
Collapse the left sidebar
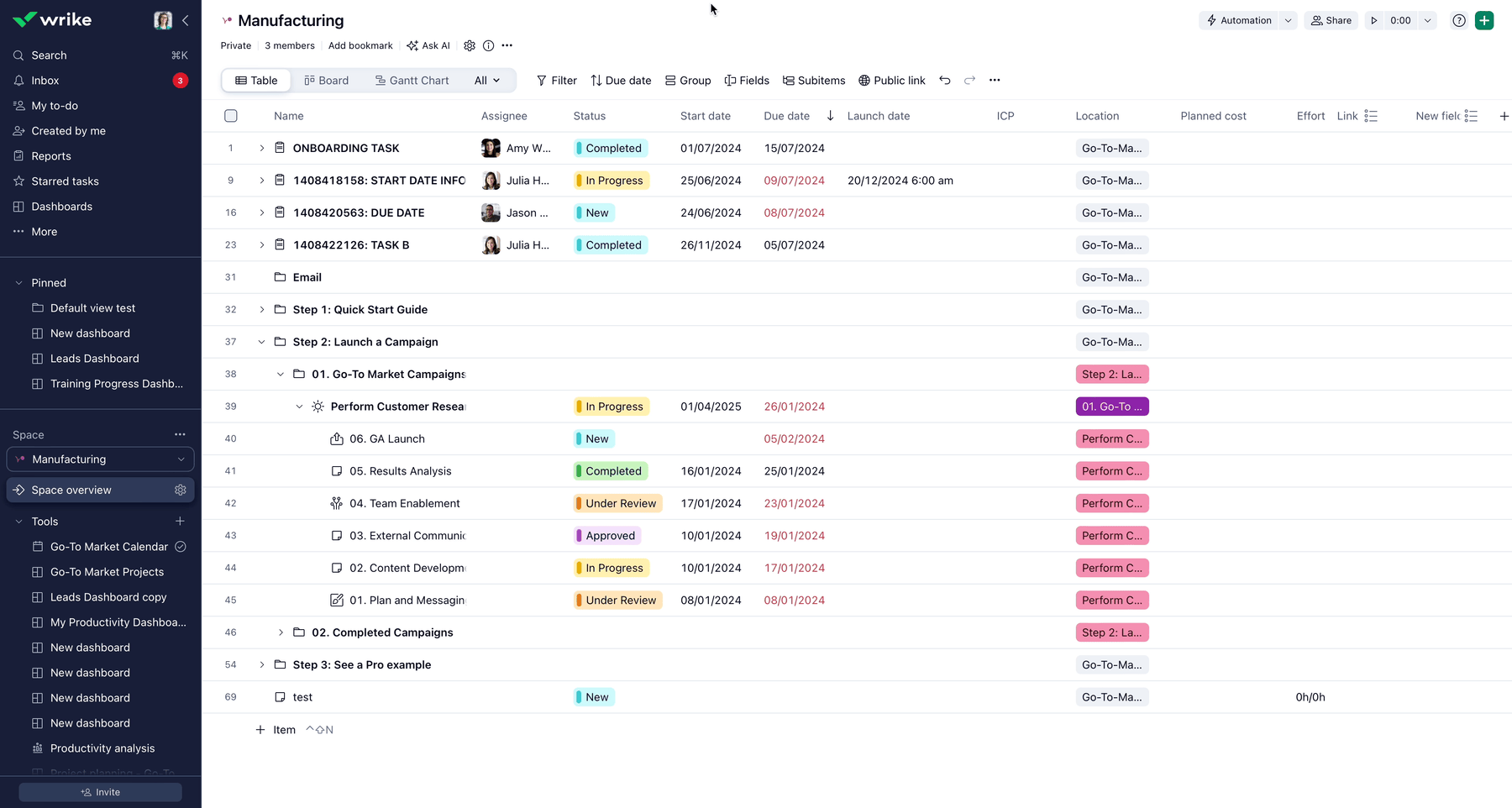[186, 20]
